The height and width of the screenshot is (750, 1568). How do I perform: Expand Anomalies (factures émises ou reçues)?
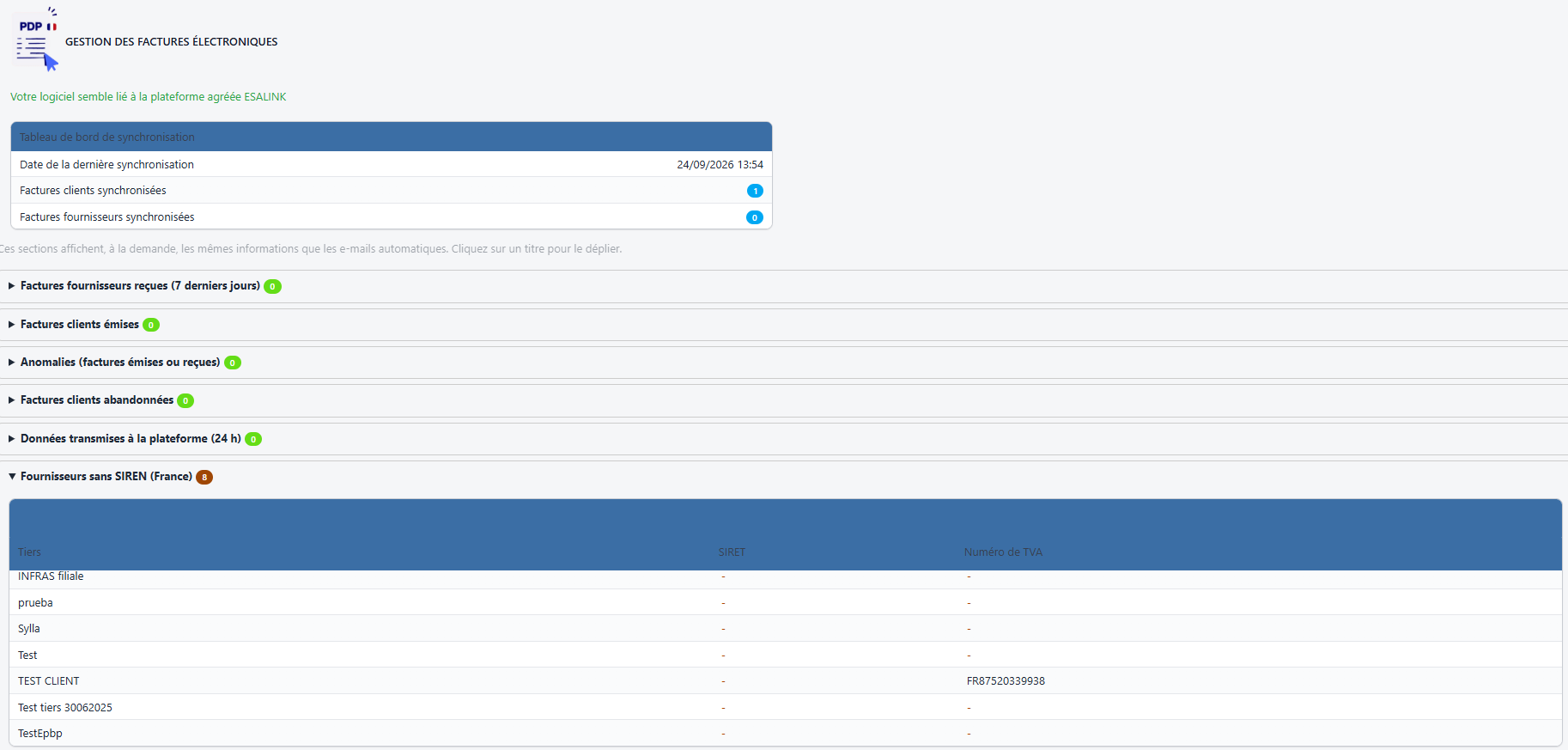[x=120, y=363]
